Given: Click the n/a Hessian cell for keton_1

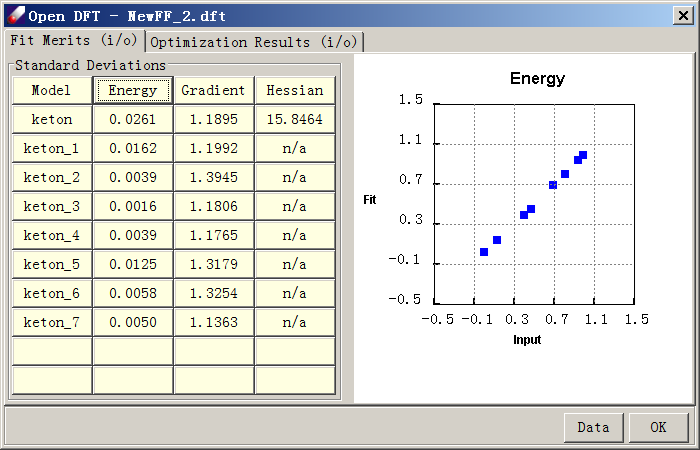Looking at the screenshot, I should (x=295, y=148).
